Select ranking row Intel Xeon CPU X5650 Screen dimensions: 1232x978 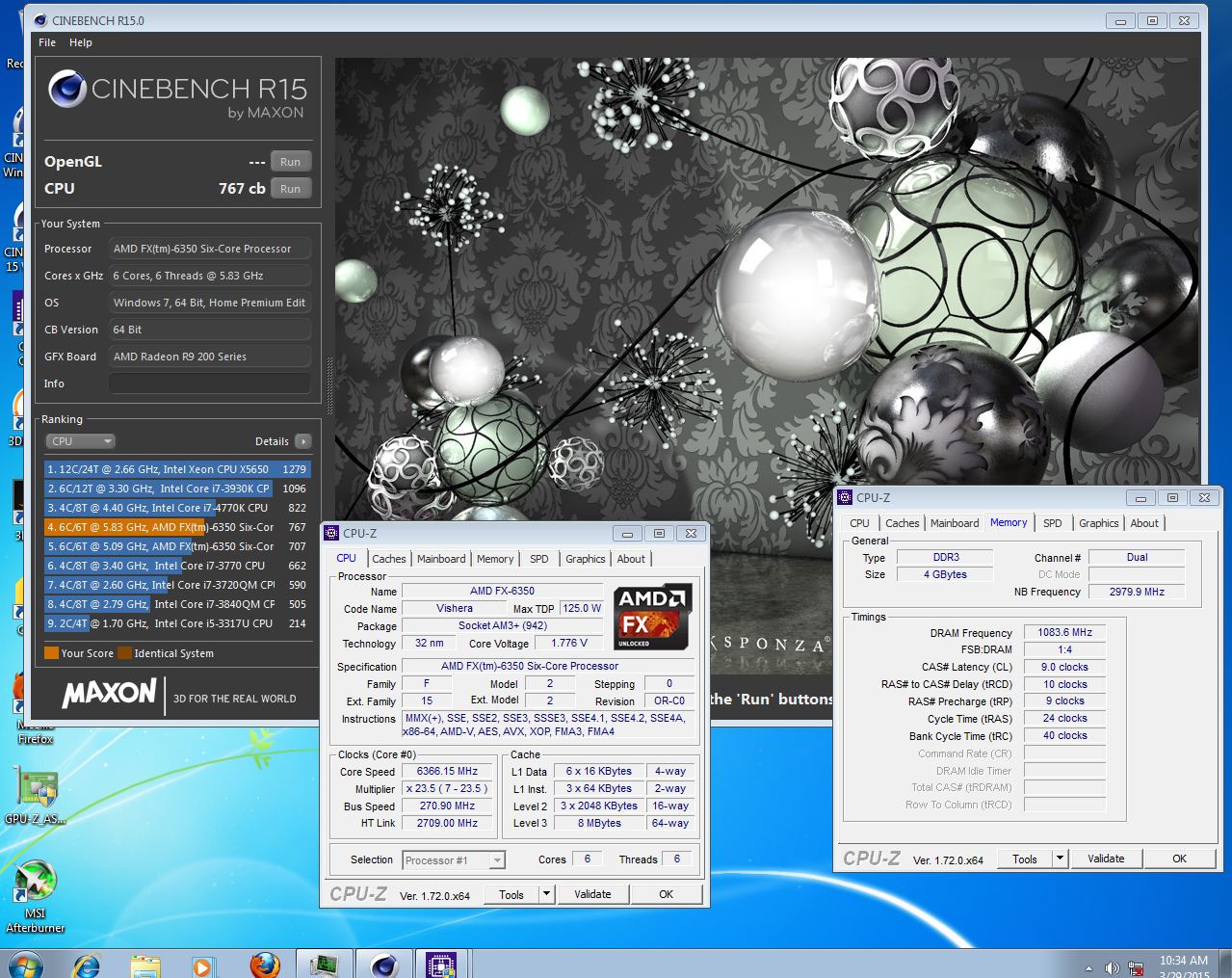tap(177, 469)
